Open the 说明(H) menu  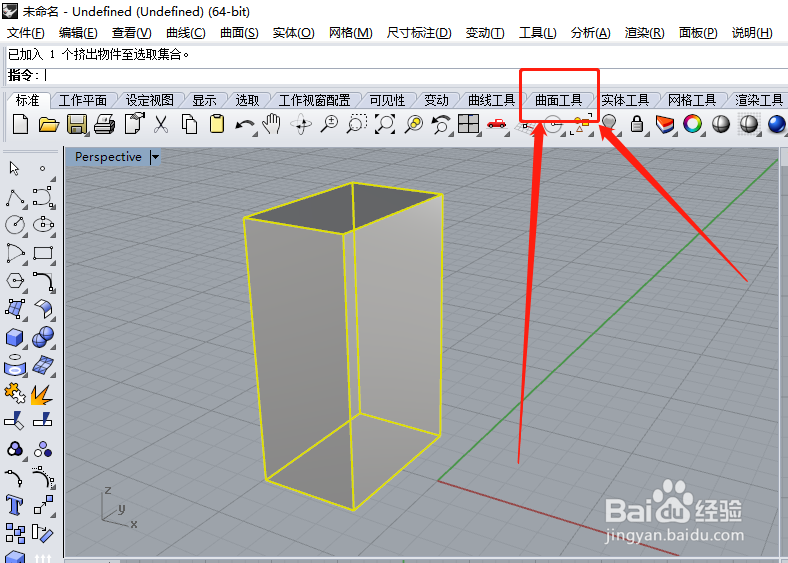point(752,33)
